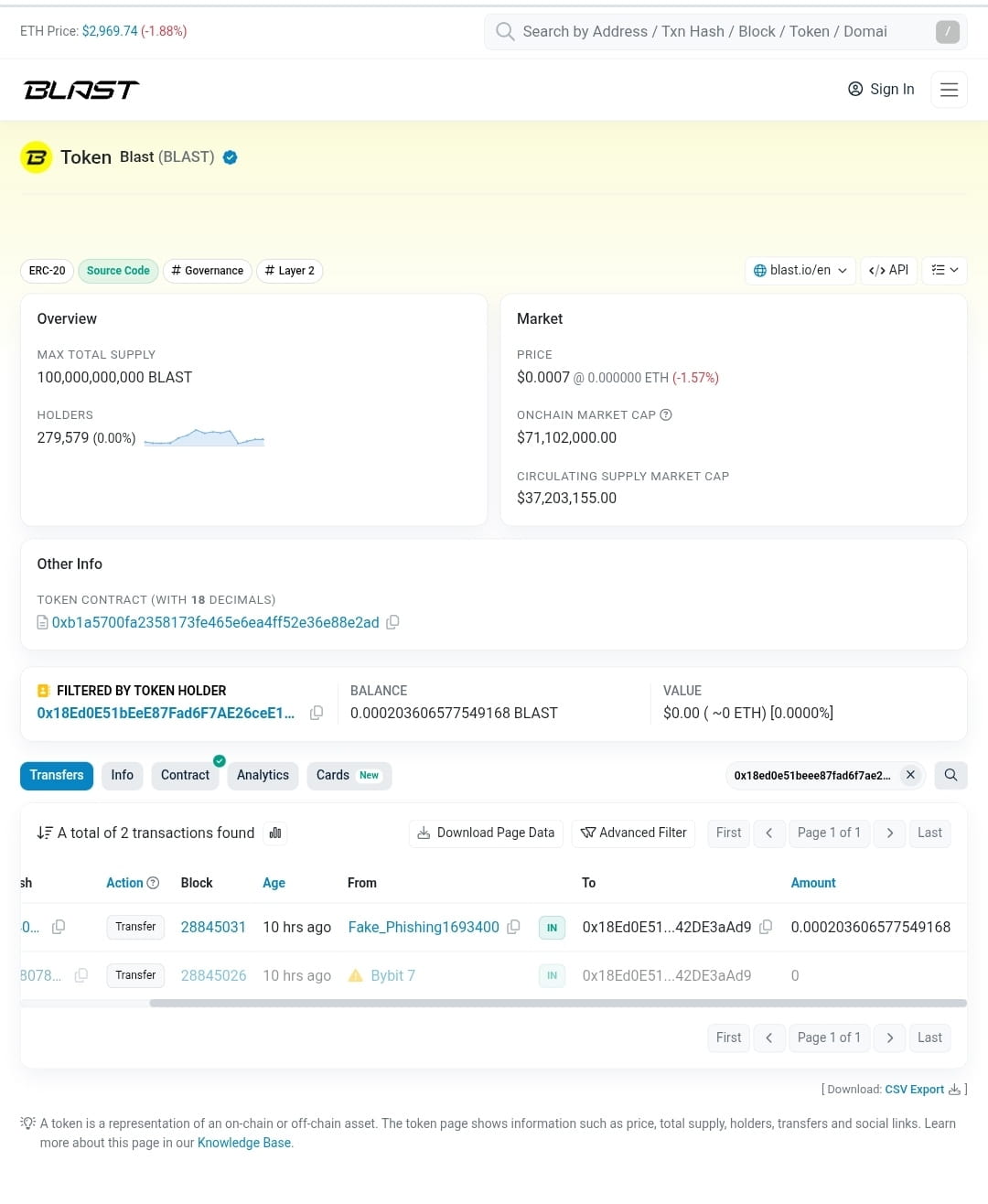Click the blue verified badge beside BLAST
The width and height of the screenshot is (988, 1204).
231,157
